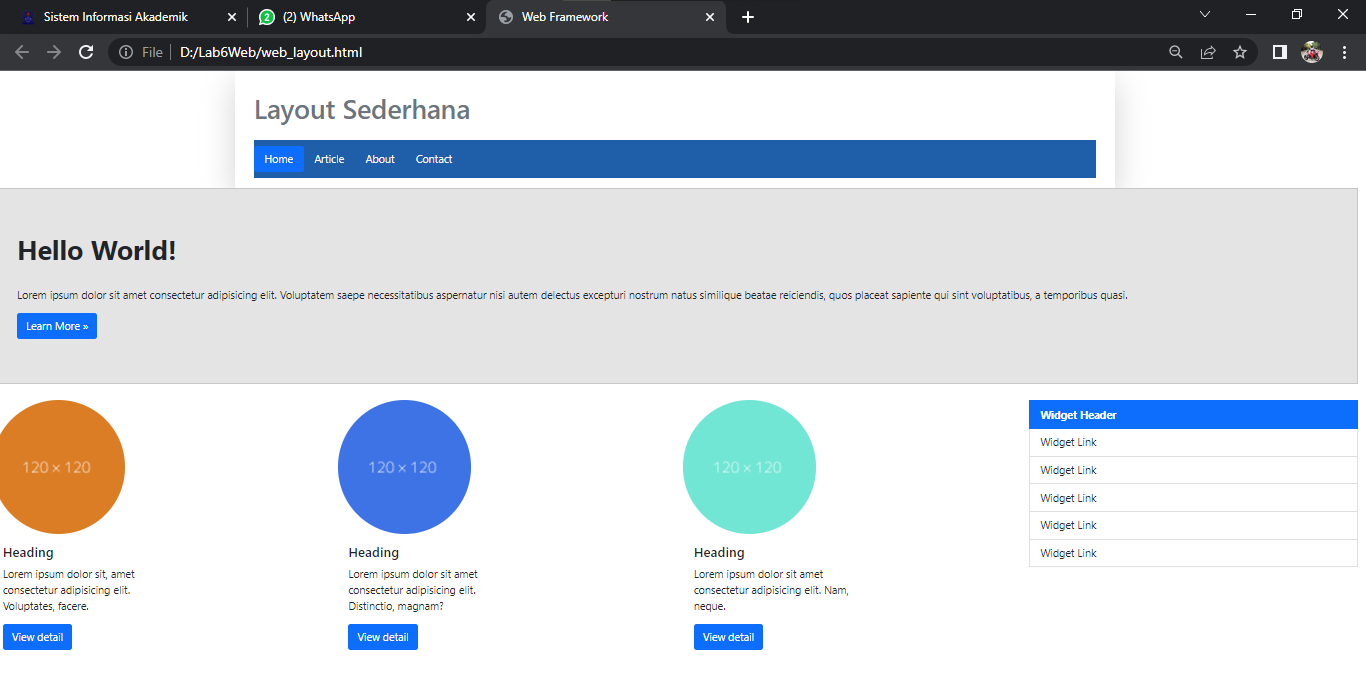Click the Heading above "Nam, neque."
The width and height of the screenshot is (1366, 698).
tap(719, 552)
